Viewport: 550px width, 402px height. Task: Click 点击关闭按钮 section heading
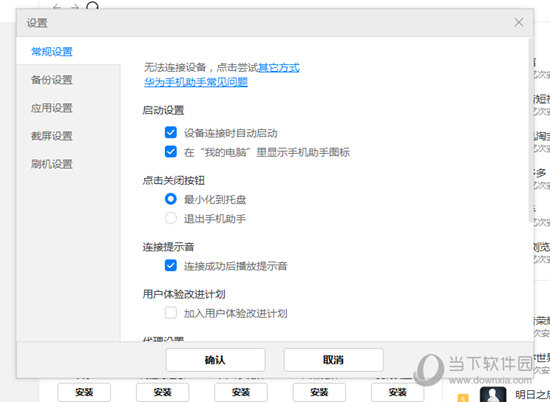click(x=174, y=180)
